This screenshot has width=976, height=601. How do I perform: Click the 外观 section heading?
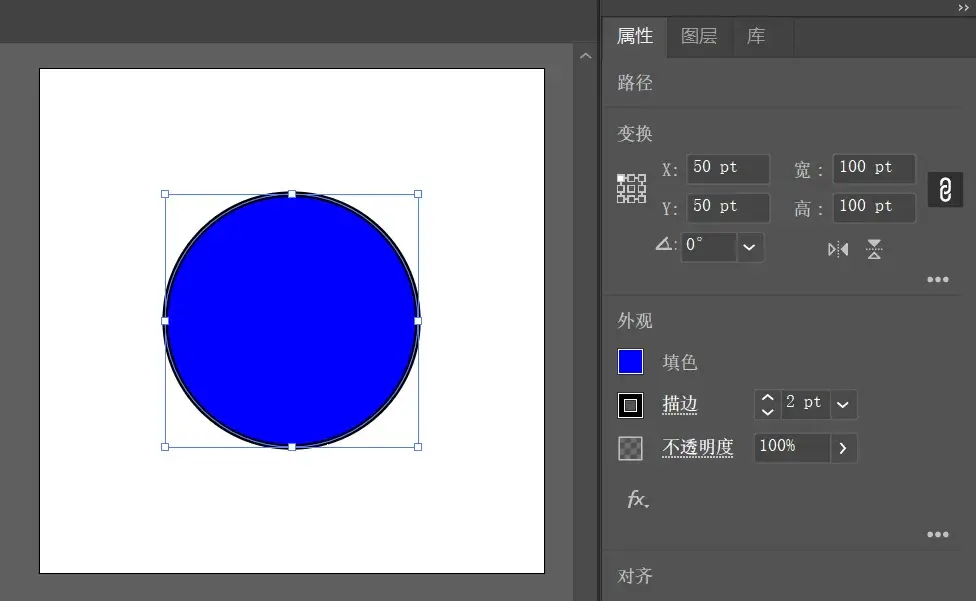635,321
